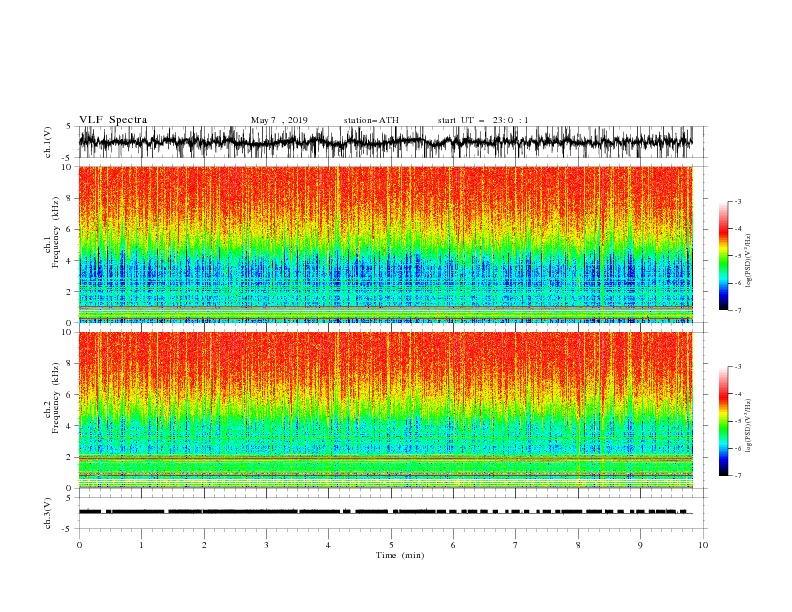792x612 pixels.
Task: Click the 'ch.1(V)' waveform axis label
Action: pyautogui.click(x=48, y=142)
